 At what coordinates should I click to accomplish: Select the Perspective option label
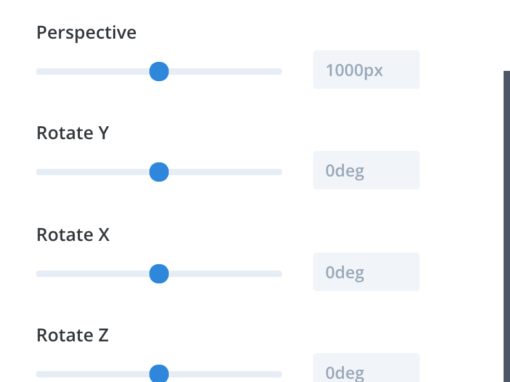(x=86, y=33)
